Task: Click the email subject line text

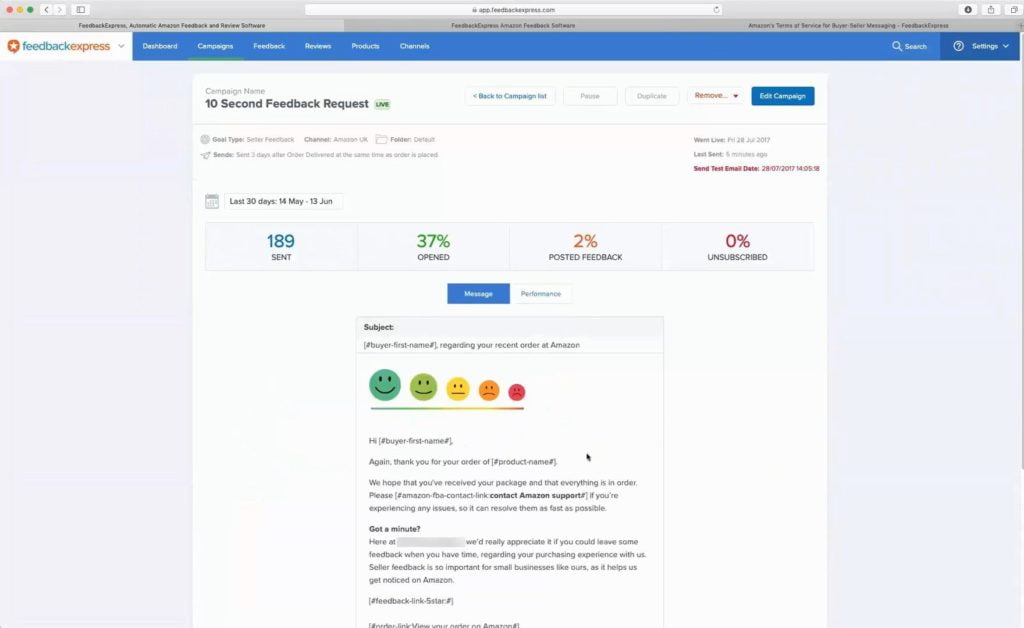Action: [x=472, y=345]
